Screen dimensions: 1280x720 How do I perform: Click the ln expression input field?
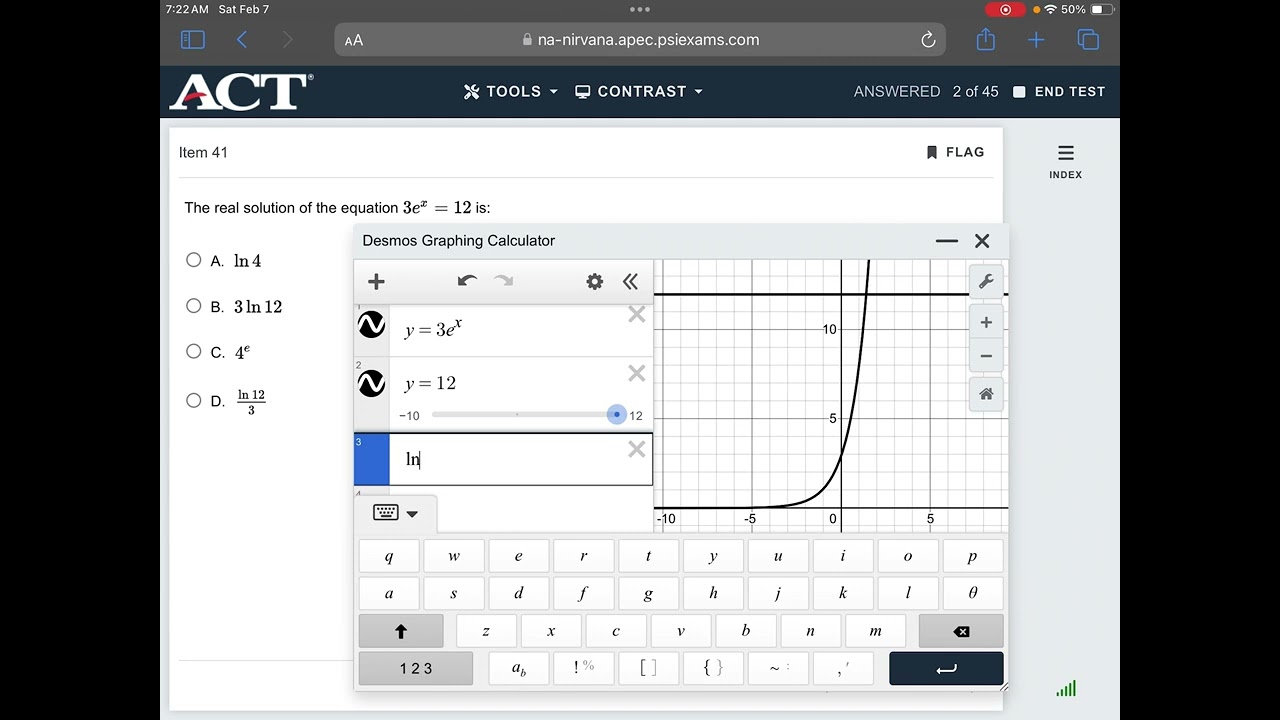click(x=521, y=459)
